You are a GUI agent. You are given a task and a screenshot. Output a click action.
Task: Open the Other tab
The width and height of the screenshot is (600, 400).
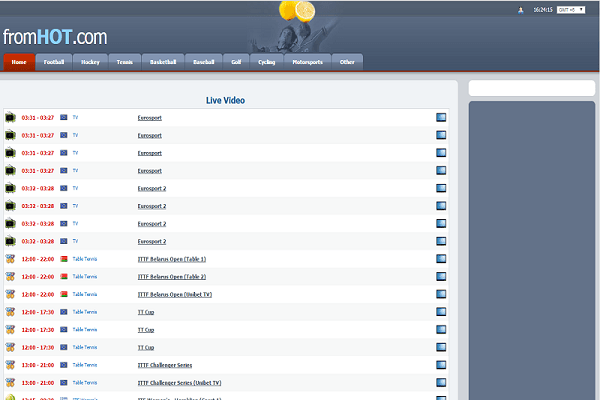click(347, 62)
